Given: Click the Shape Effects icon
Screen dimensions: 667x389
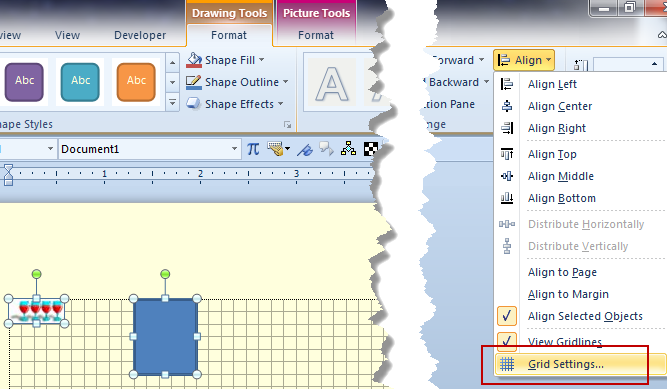Looking at the screenshot, I should 194,104.
